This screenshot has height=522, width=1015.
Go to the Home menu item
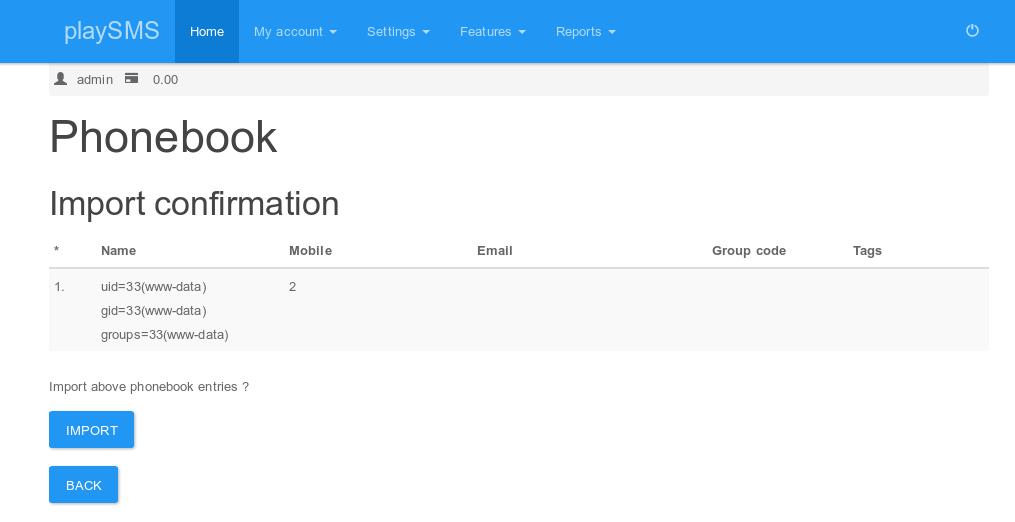[207, 32]
